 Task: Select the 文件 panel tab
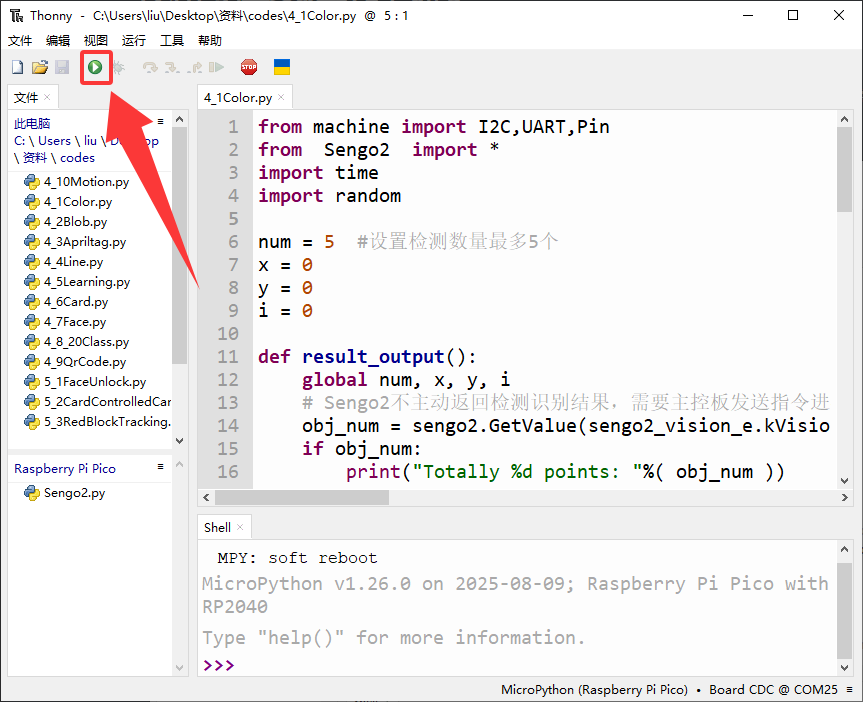(26, 97)
